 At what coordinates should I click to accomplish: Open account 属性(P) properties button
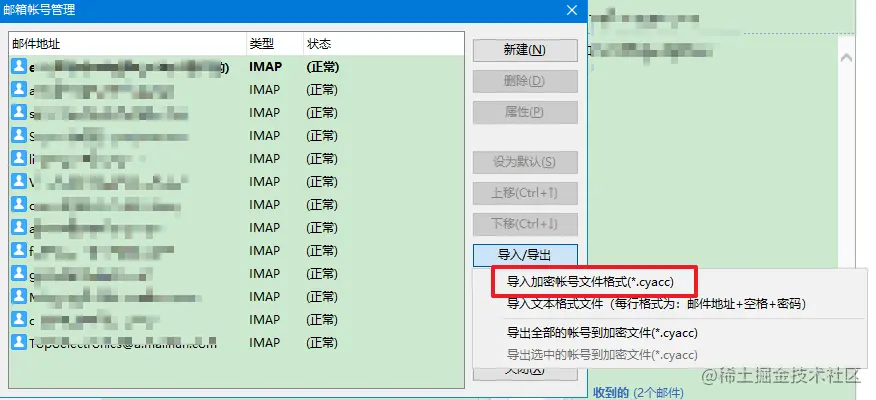(x=525, y=112)
